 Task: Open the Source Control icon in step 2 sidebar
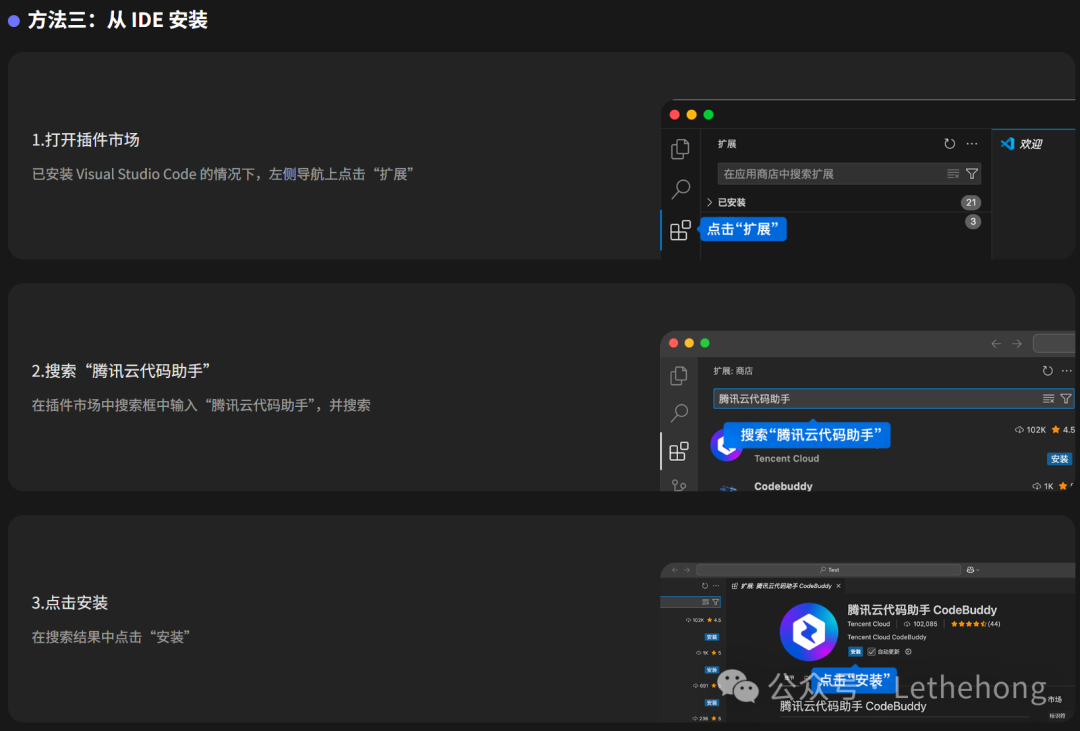(x=678, y=484)
